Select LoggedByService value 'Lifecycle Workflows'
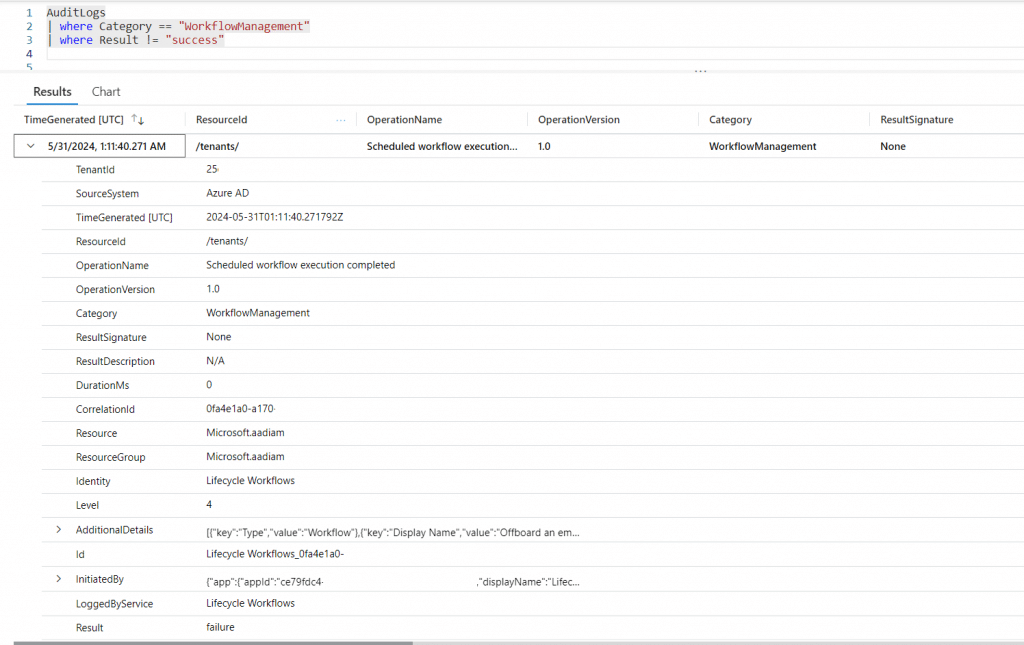This screenshot has height=645, width=1024. (x=250, y=603)
